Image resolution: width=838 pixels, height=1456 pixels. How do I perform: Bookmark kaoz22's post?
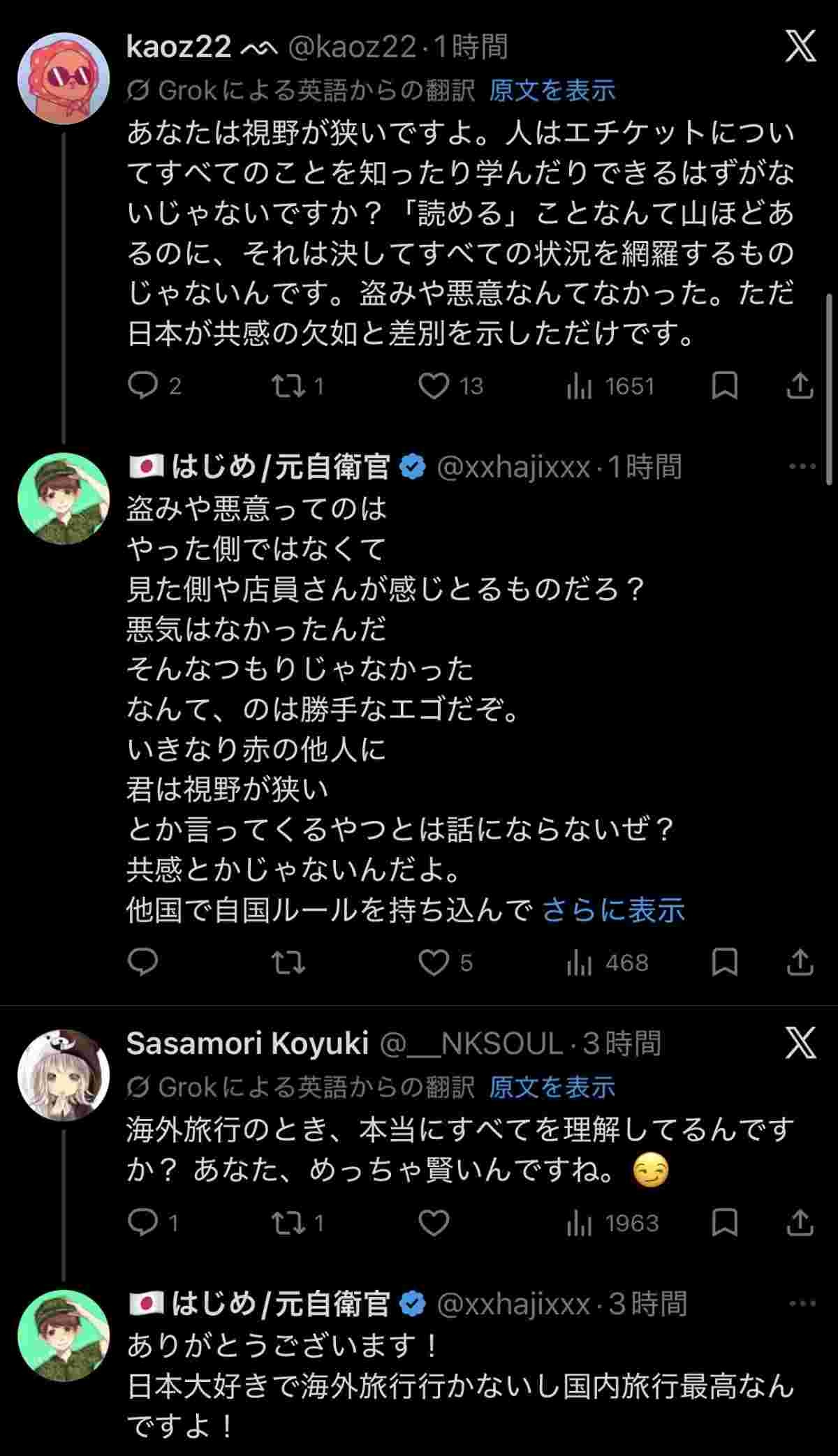pos(724,385)
